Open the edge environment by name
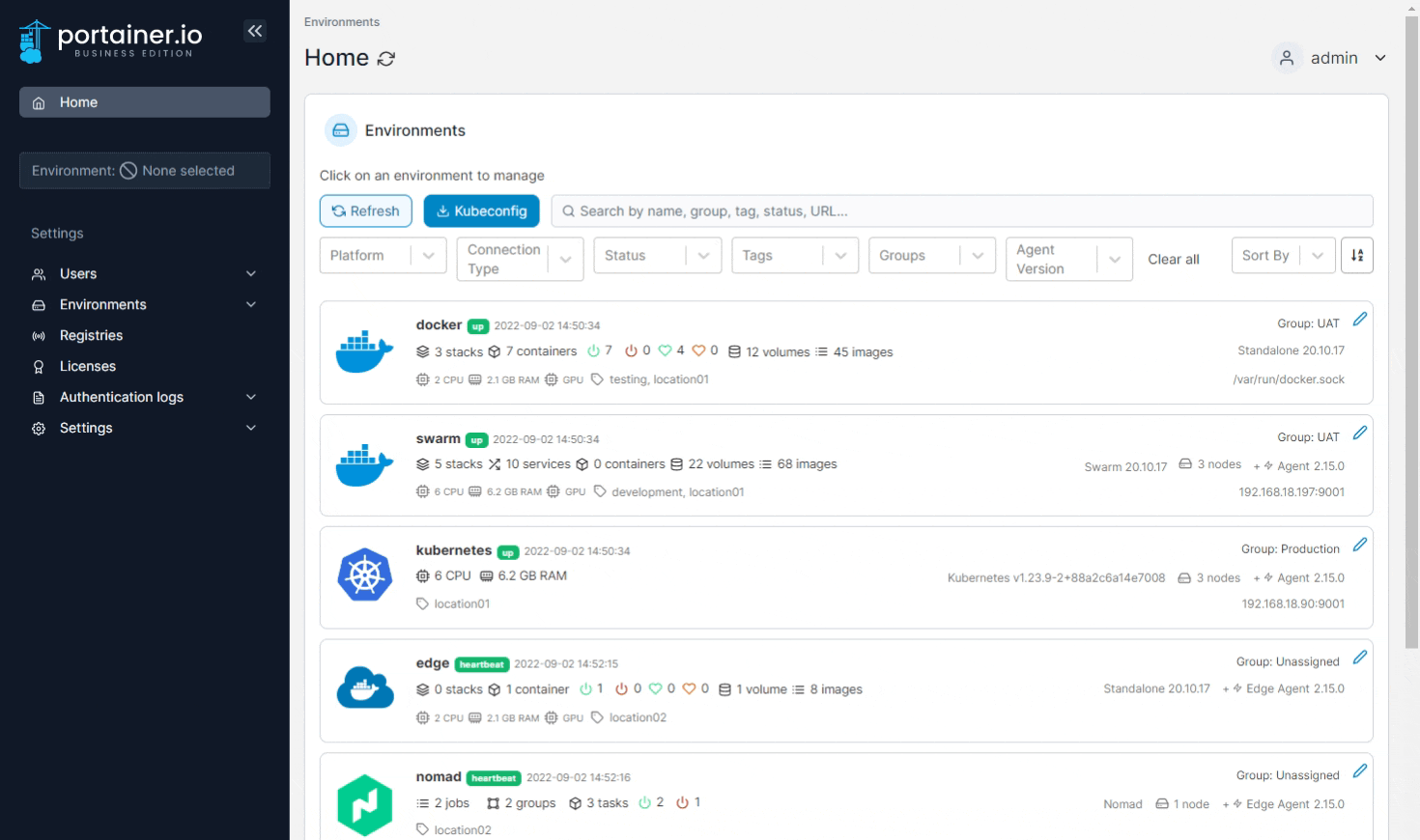 [x=432, y=663]
